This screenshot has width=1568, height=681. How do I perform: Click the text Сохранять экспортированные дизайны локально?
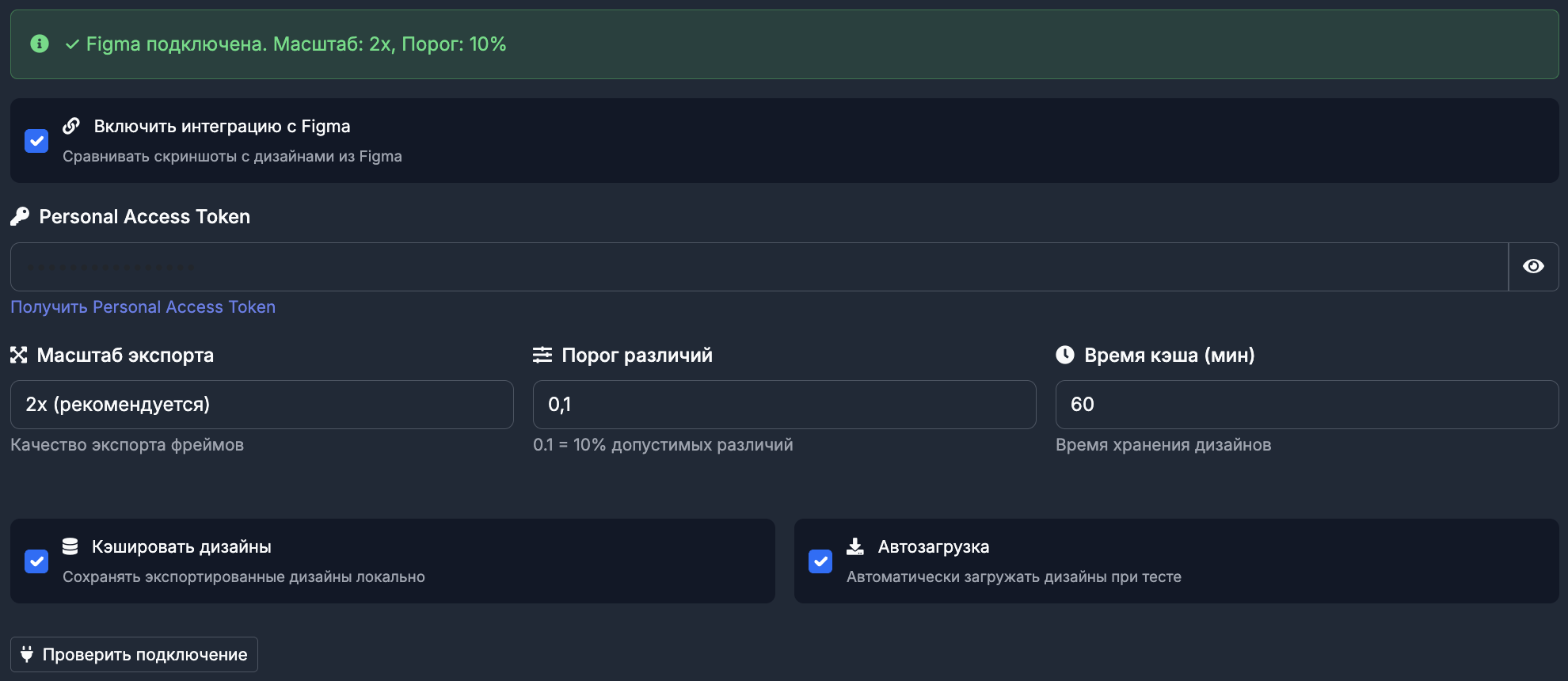click(x=244, y=577)
